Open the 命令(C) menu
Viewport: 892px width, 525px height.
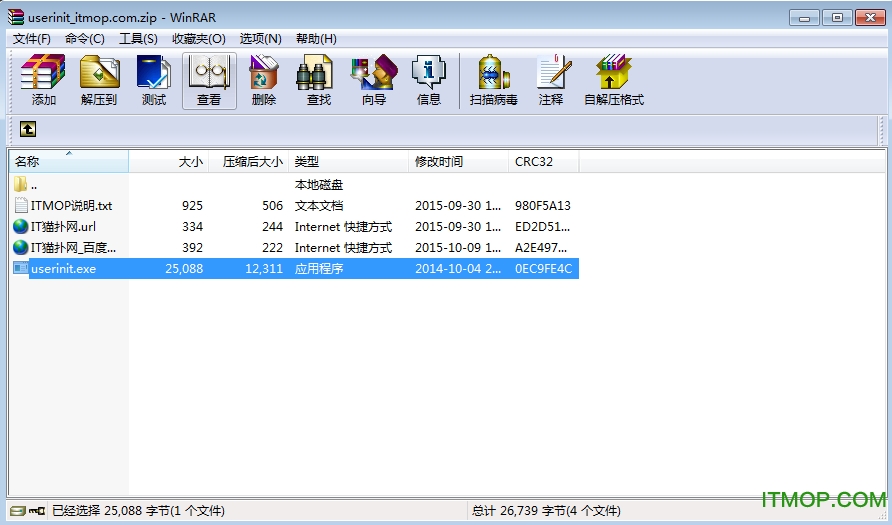(x=85, y=39)
